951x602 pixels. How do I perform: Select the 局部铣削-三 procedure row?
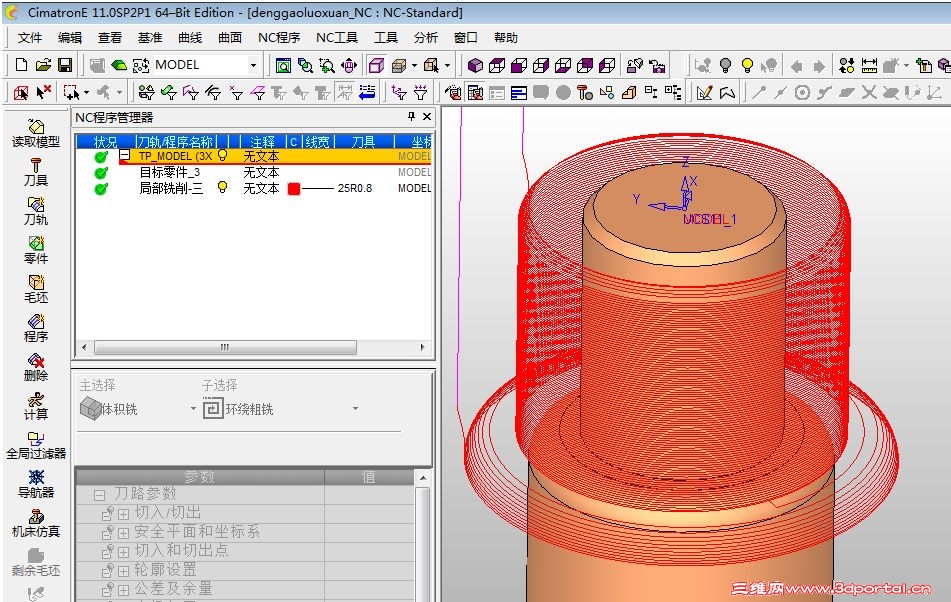(x=253, y=188)
